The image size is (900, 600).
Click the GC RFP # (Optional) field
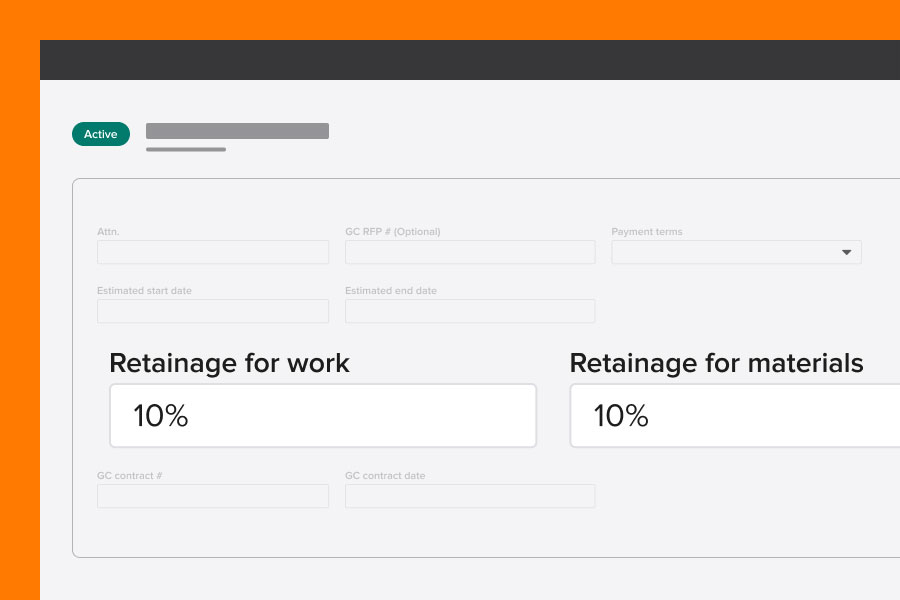[x=470, y=252]
